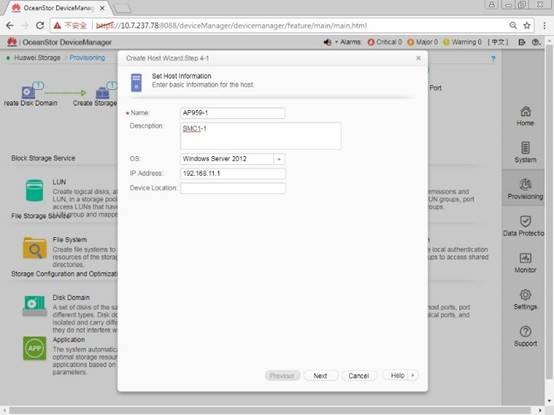Select the Provisioning sidebar icon
This screenshot has height=415, width=554.
coord(525,185)
